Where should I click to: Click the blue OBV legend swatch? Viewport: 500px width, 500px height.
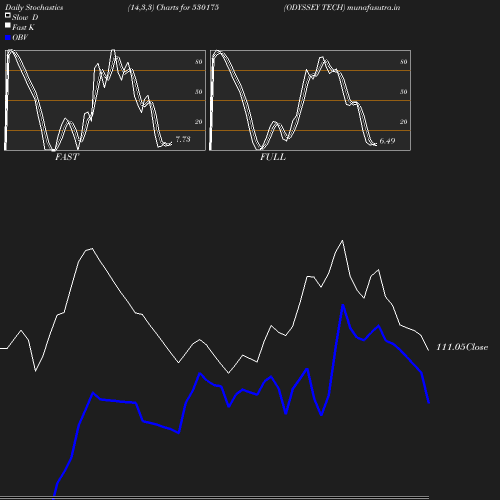pos(8,38)
